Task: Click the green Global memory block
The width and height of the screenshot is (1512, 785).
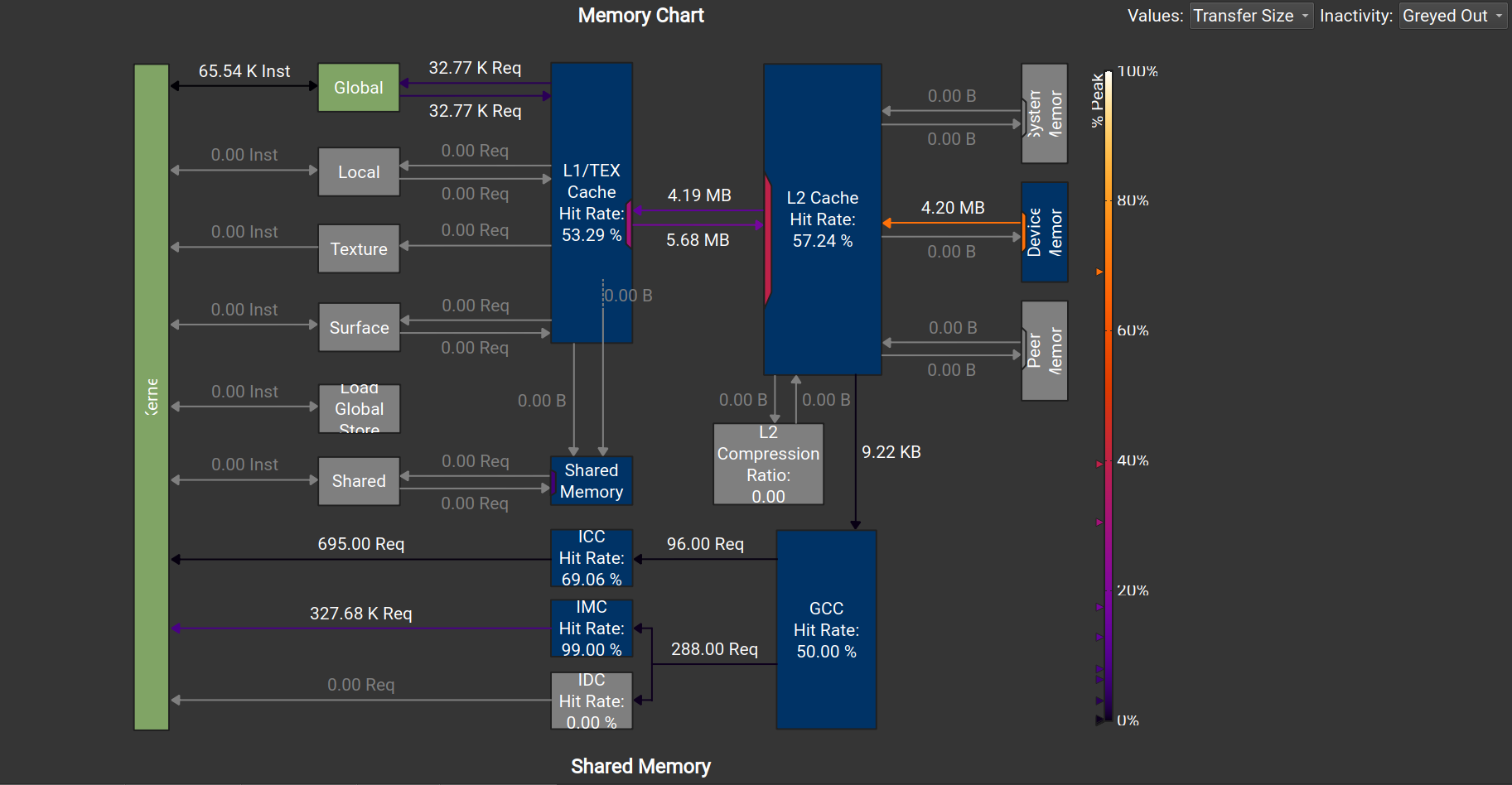Action: coord(359,88)
